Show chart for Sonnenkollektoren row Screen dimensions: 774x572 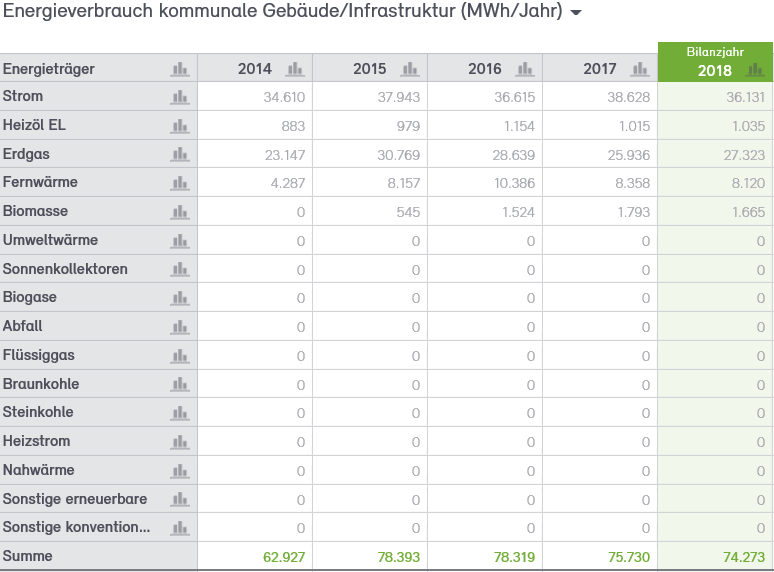point(180,269)
